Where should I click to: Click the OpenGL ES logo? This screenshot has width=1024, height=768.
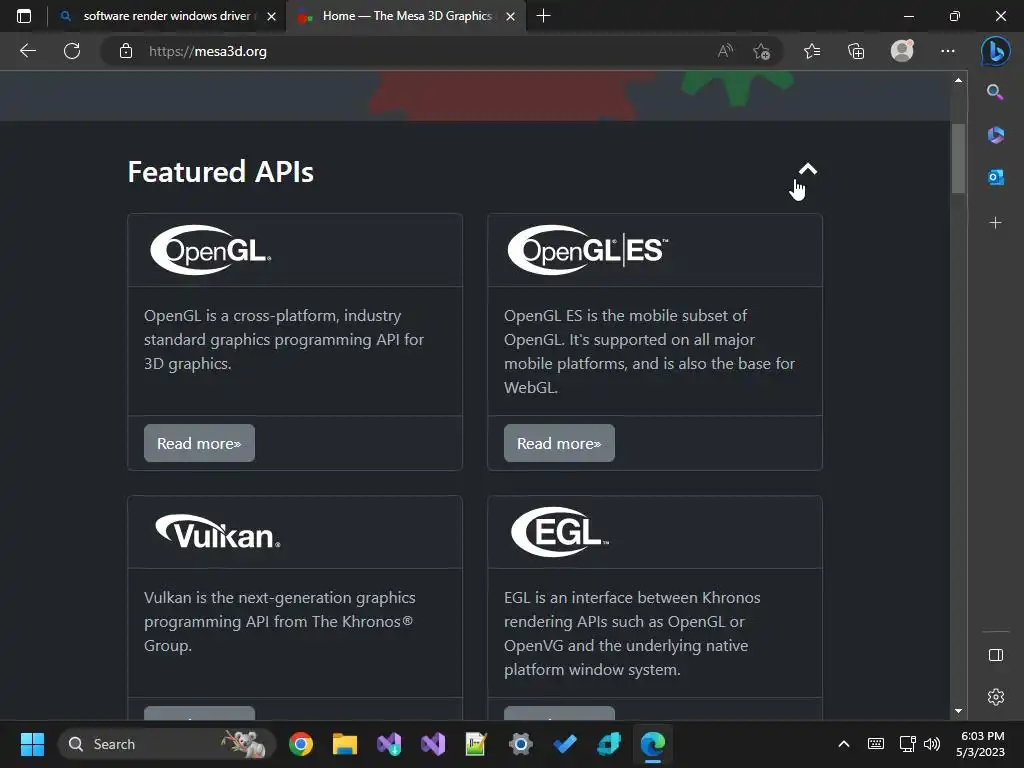coord(588,250)
